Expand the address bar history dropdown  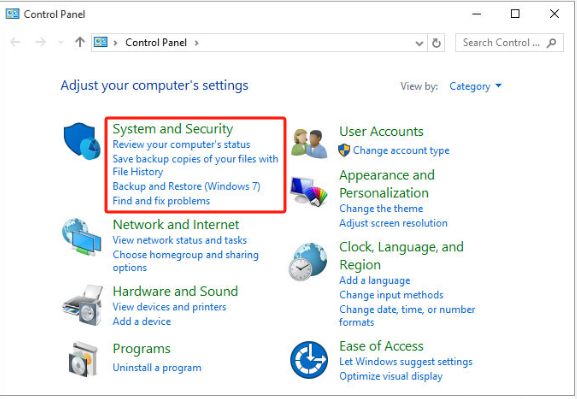click(419, 43)
